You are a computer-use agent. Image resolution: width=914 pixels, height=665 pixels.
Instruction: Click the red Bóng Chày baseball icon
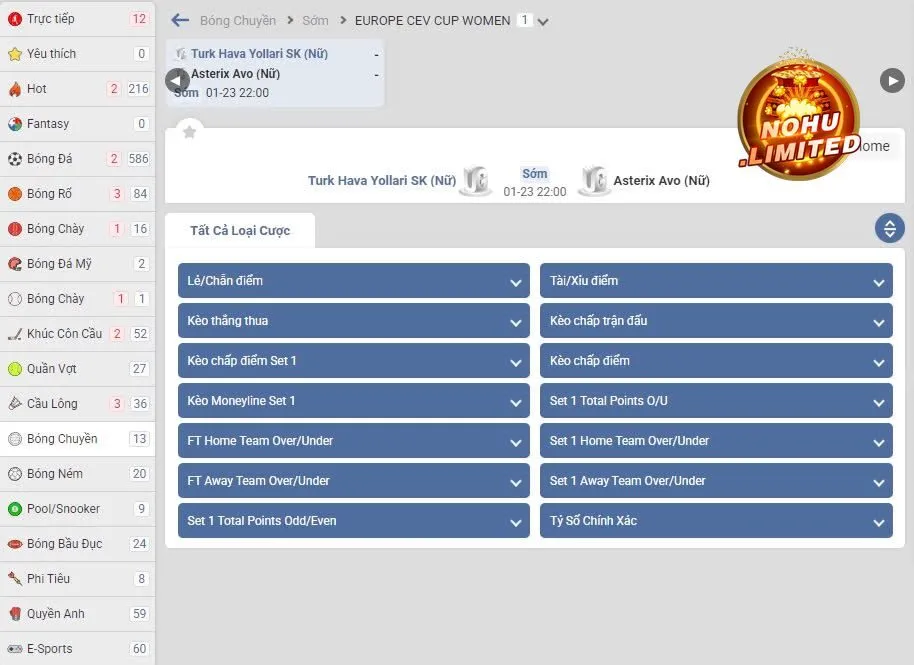(x=15, y=229)
